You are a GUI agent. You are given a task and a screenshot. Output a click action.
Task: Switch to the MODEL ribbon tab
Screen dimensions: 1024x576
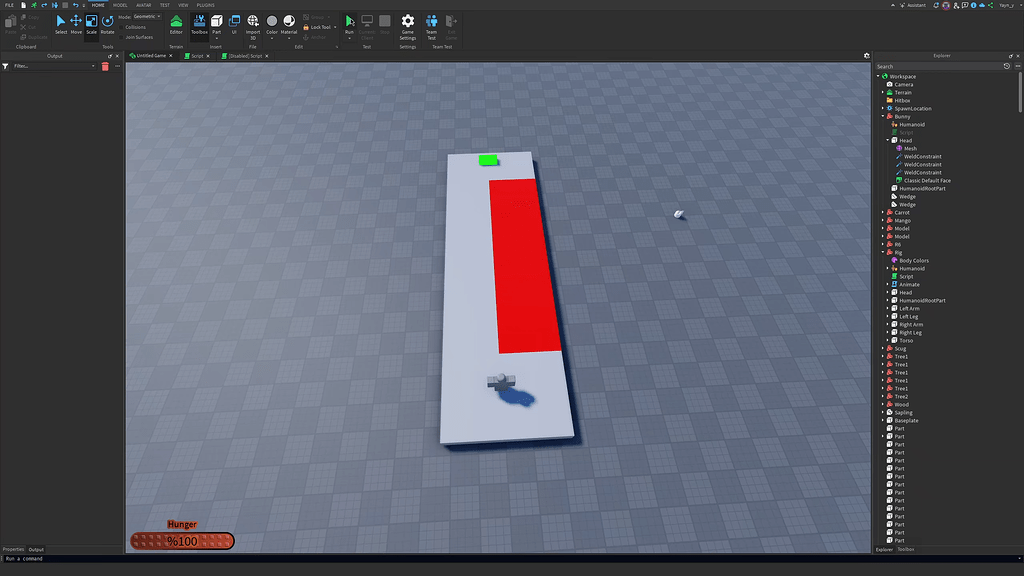(120, 4)
